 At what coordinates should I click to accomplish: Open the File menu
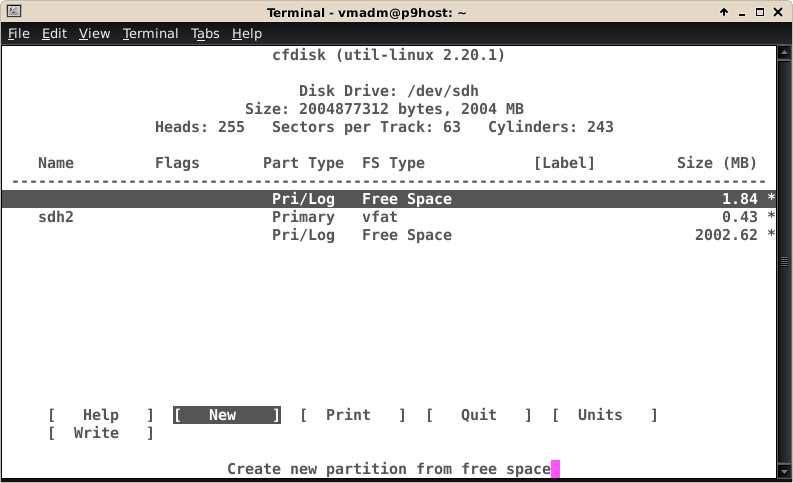pos(19,33)
